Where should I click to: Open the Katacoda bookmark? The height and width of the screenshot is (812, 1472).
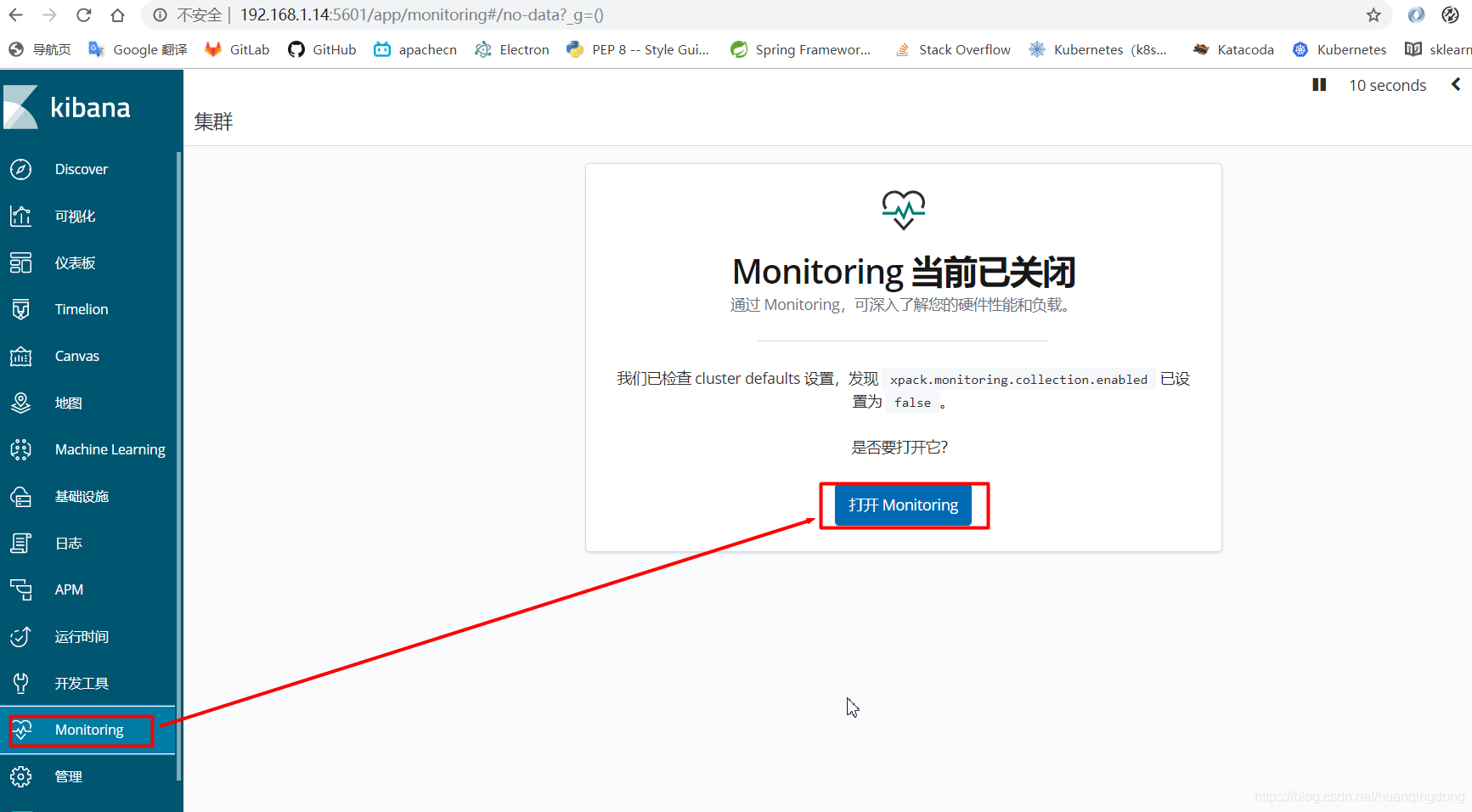1233,49
